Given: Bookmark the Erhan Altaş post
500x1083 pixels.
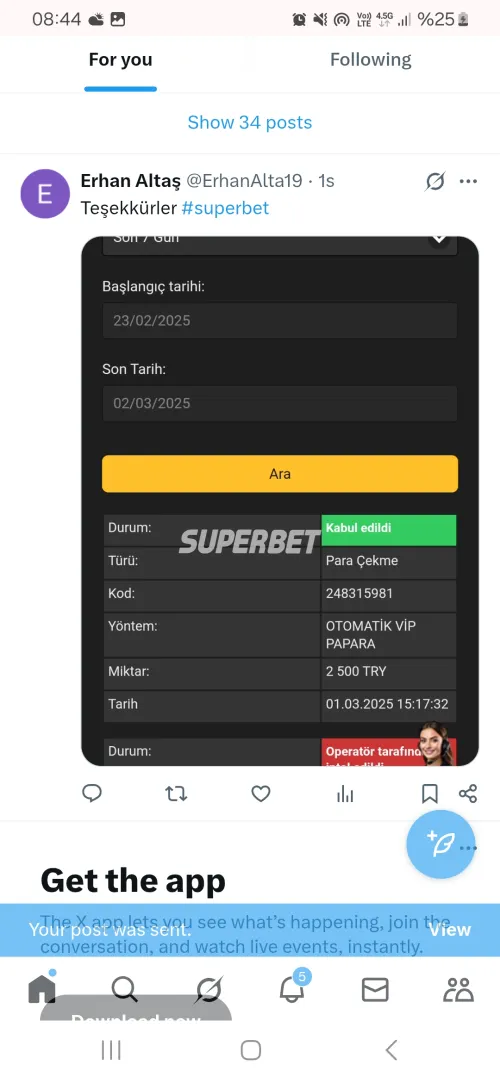Looking at the screenshot, I should [x=430, y=794].
